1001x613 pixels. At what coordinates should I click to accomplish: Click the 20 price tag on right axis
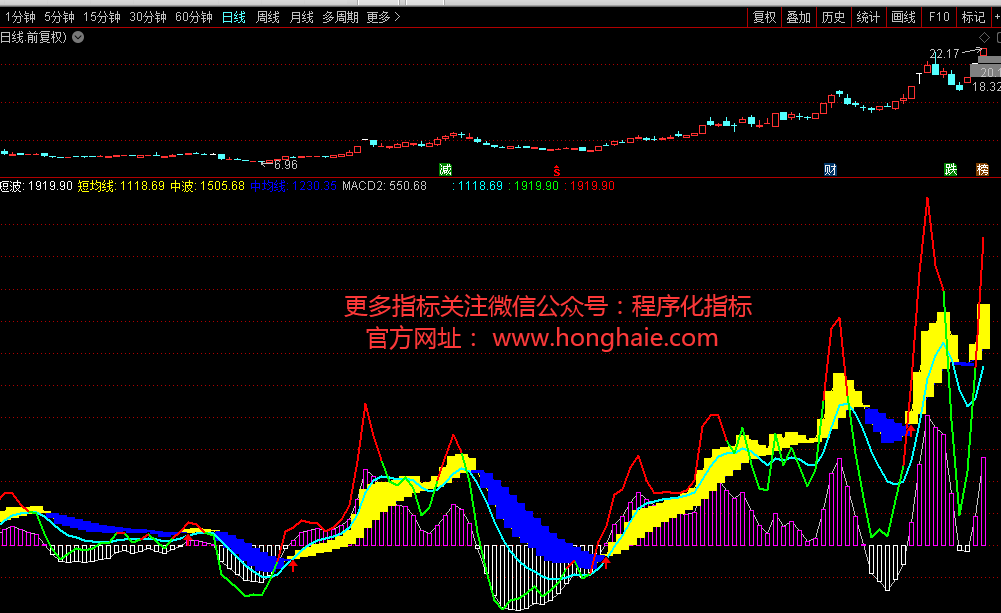click(x=988, y=73)
